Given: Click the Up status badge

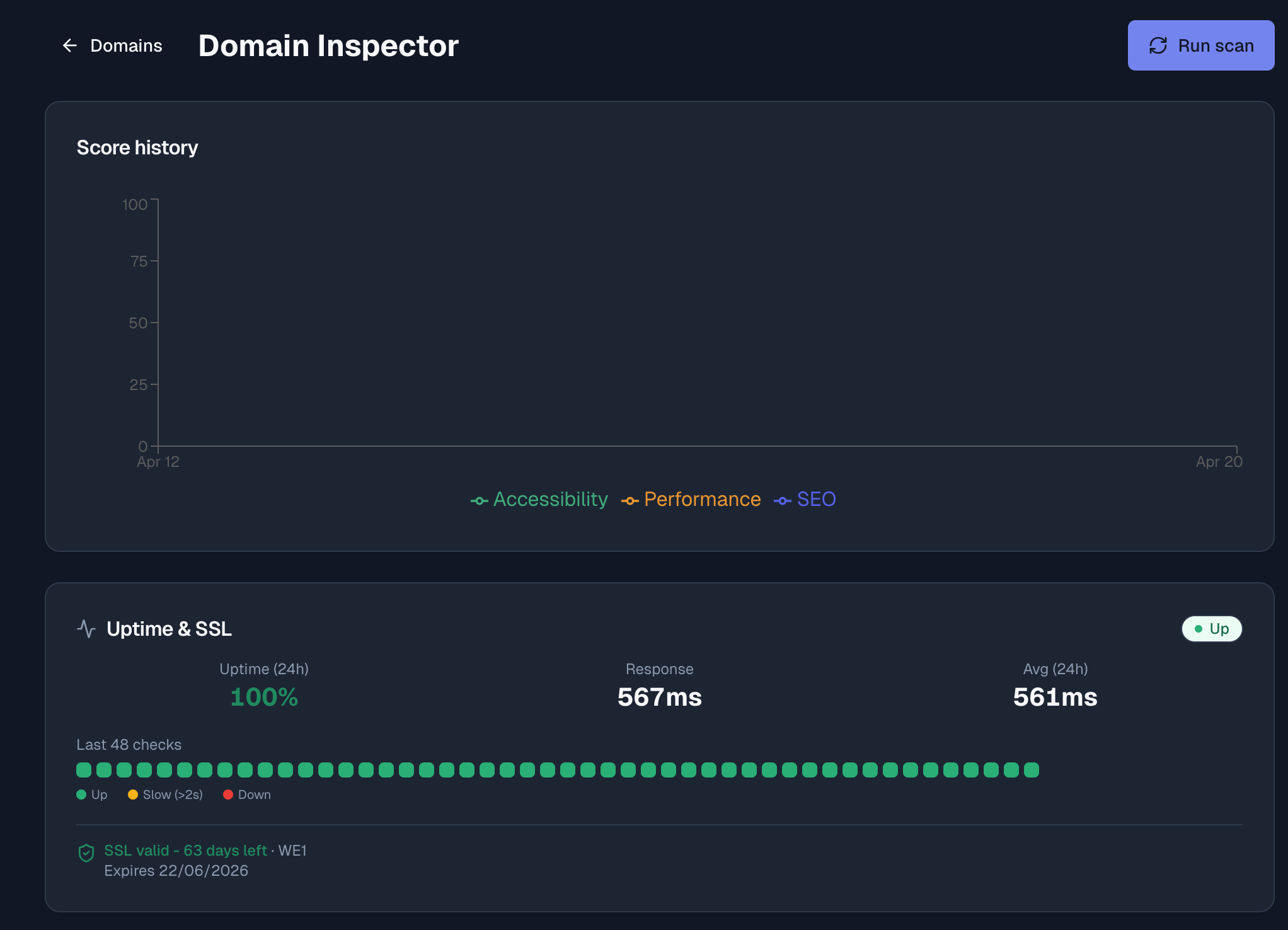Looking at the screenshot, I should pos(1211,628).
